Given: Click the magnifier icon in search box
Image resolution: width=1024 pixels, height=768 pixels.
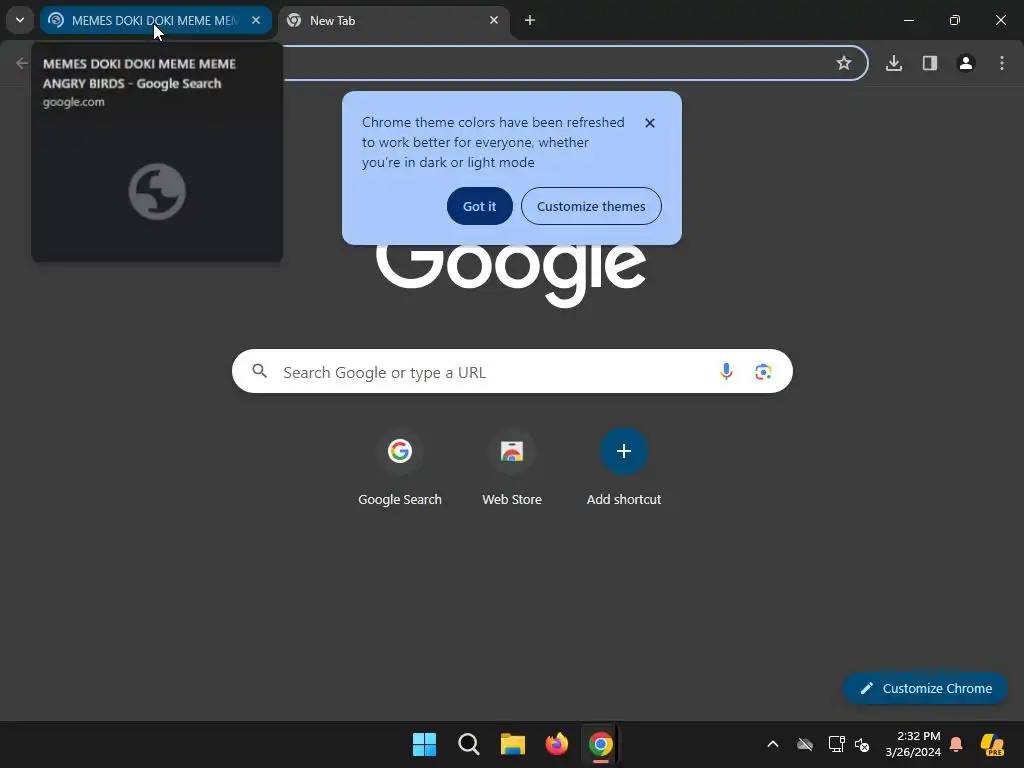Looking at the screenshot, I should 259,372.
